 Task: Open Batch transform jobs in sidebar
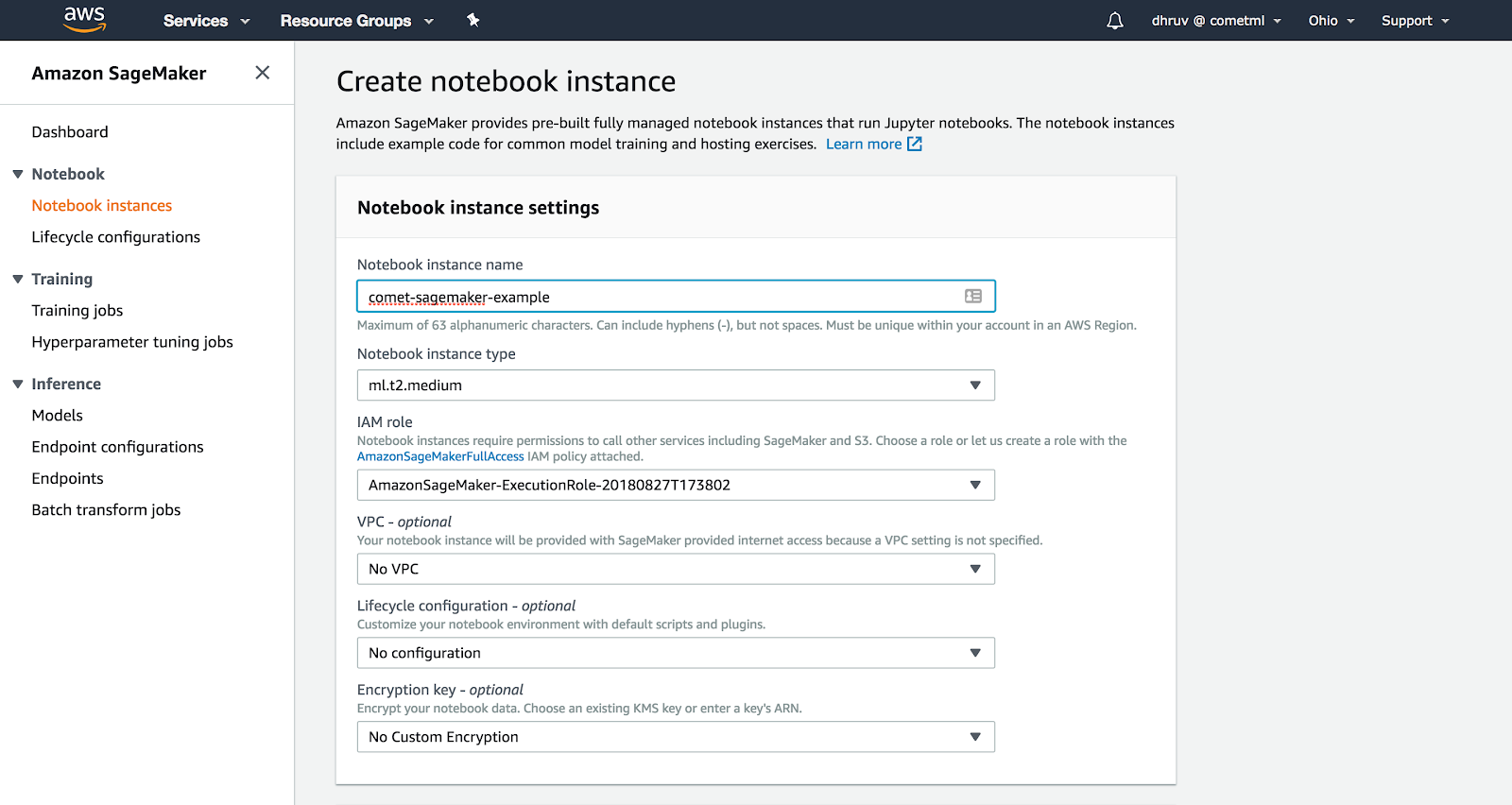[x=107, y=510]
